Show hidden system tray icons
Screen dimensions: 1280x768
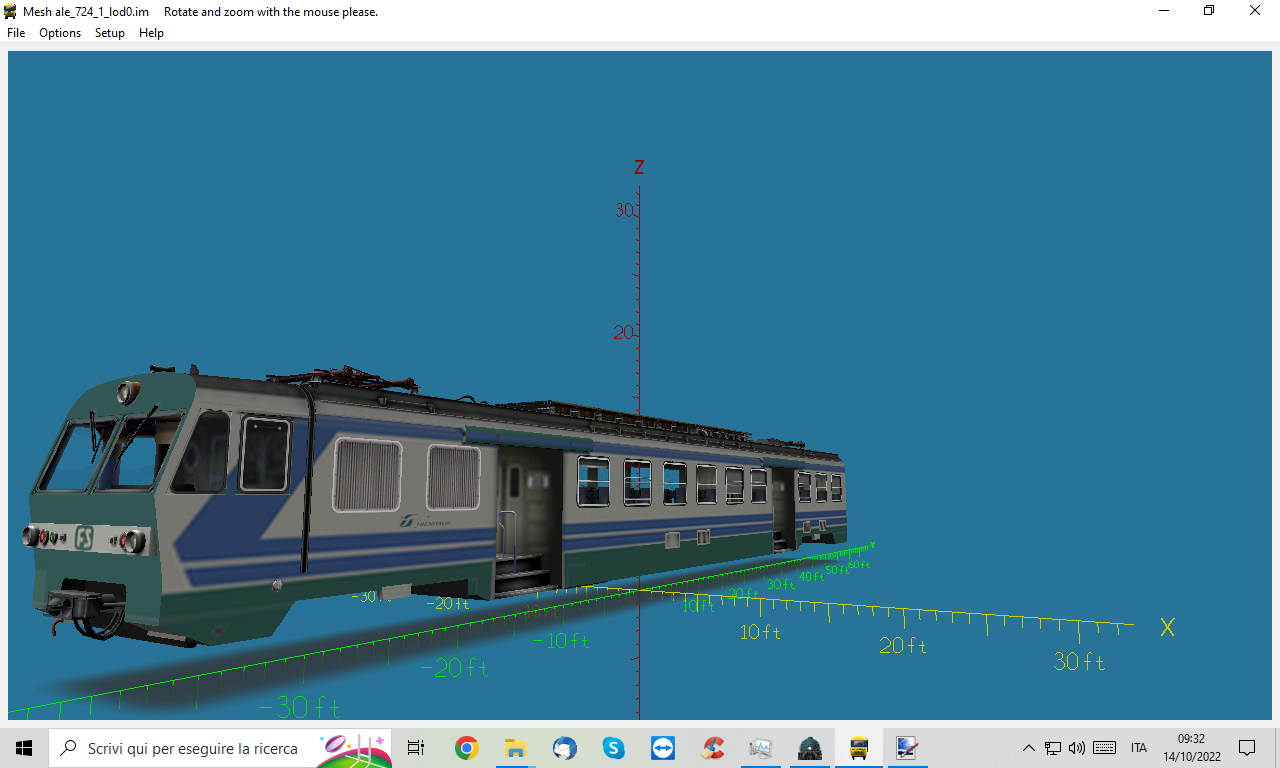(x=1028, y=748)
